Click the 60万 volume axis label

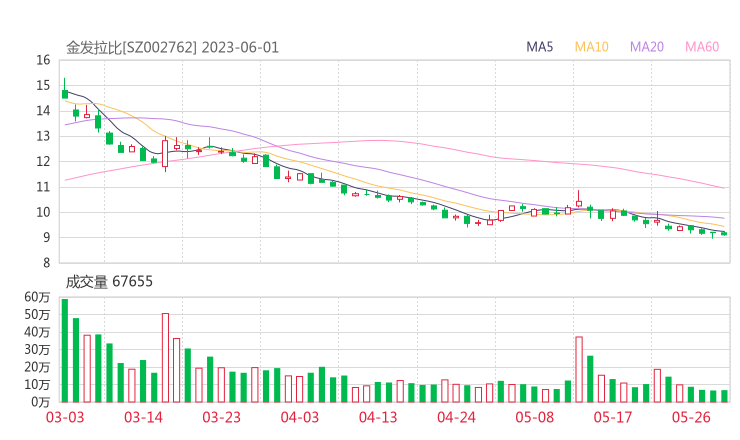click(37, 297)
